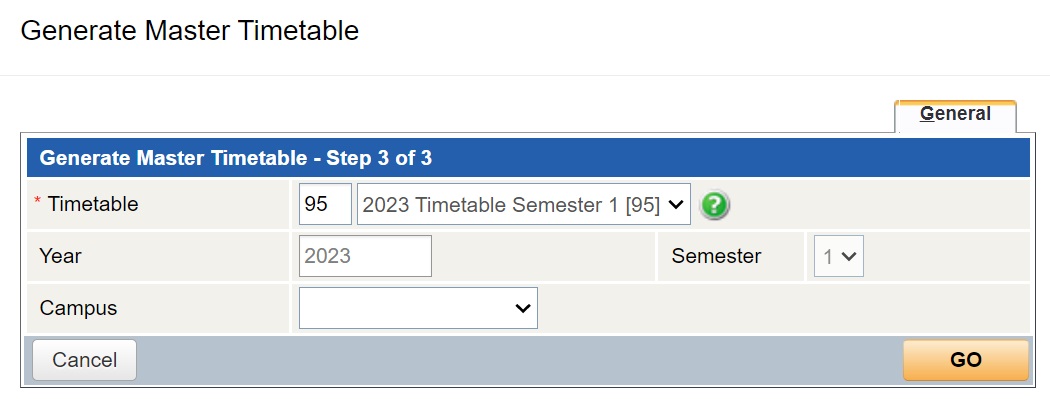This screenshot has width=1050, height=399.
Task: Click the Campus dropdown chevron arrow
Action: (522, 309)
